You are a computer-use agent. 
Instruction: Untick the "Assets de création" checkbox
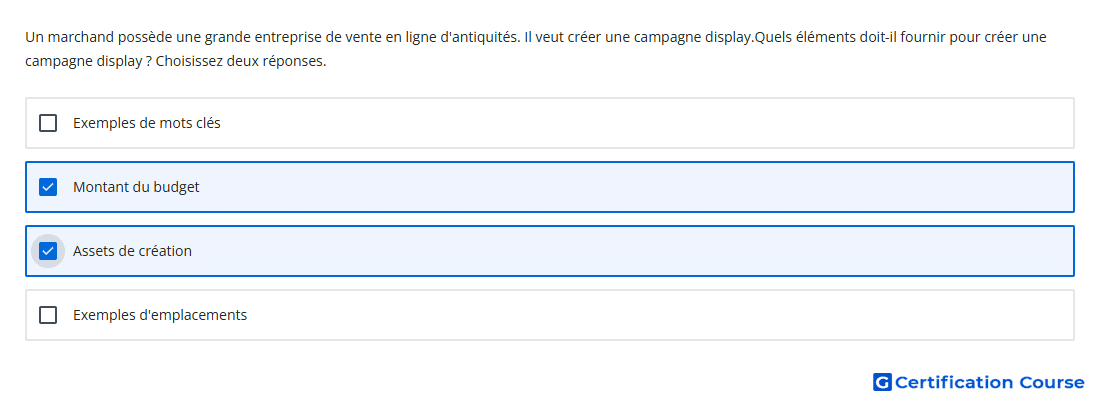tap(48, 251)
